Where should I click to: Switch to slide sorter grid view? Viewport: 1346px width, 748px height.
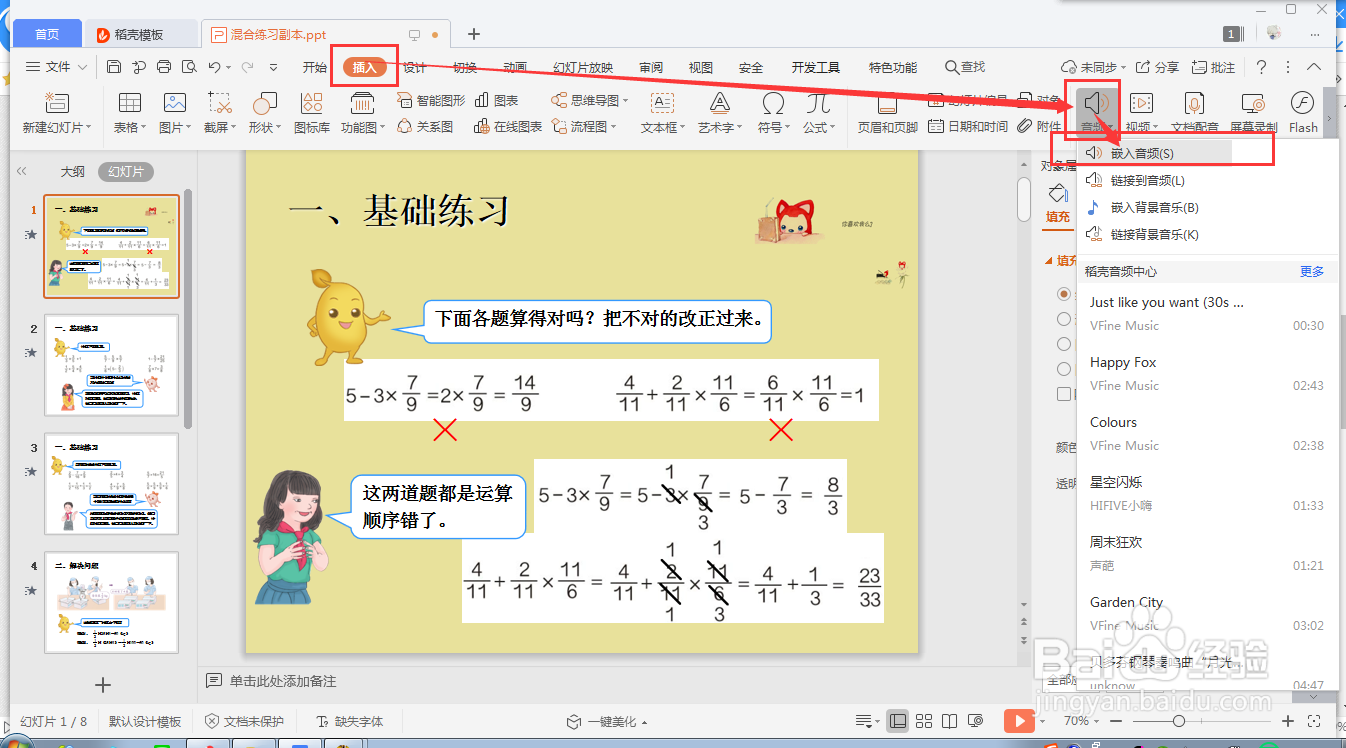(924, 720)
